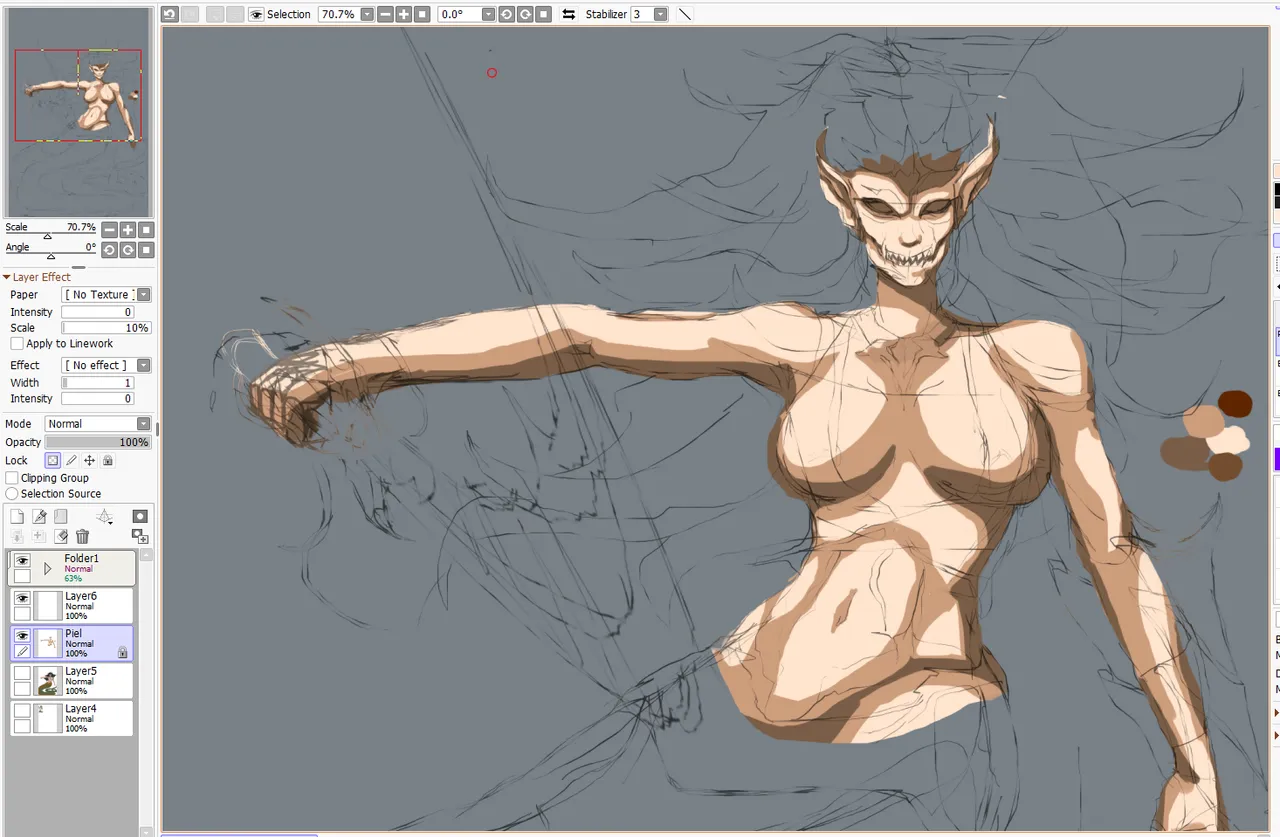Image resolution: width=1280 pixels, height=837 pixels.
Task: Expand the Folder1 group triangle
Action: point(47,568)
